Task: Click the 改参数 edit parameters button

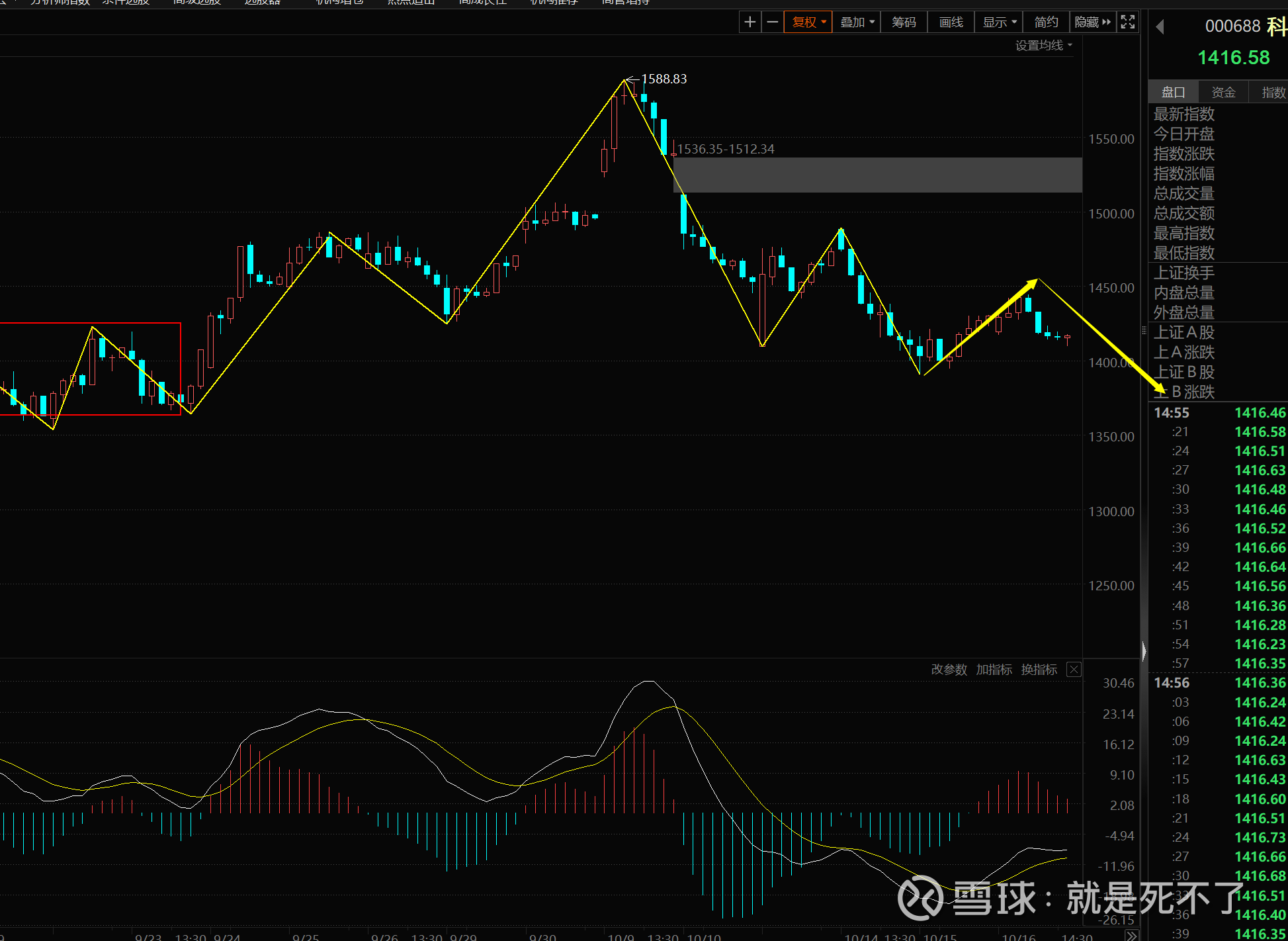Action: (x=949, y=670)
